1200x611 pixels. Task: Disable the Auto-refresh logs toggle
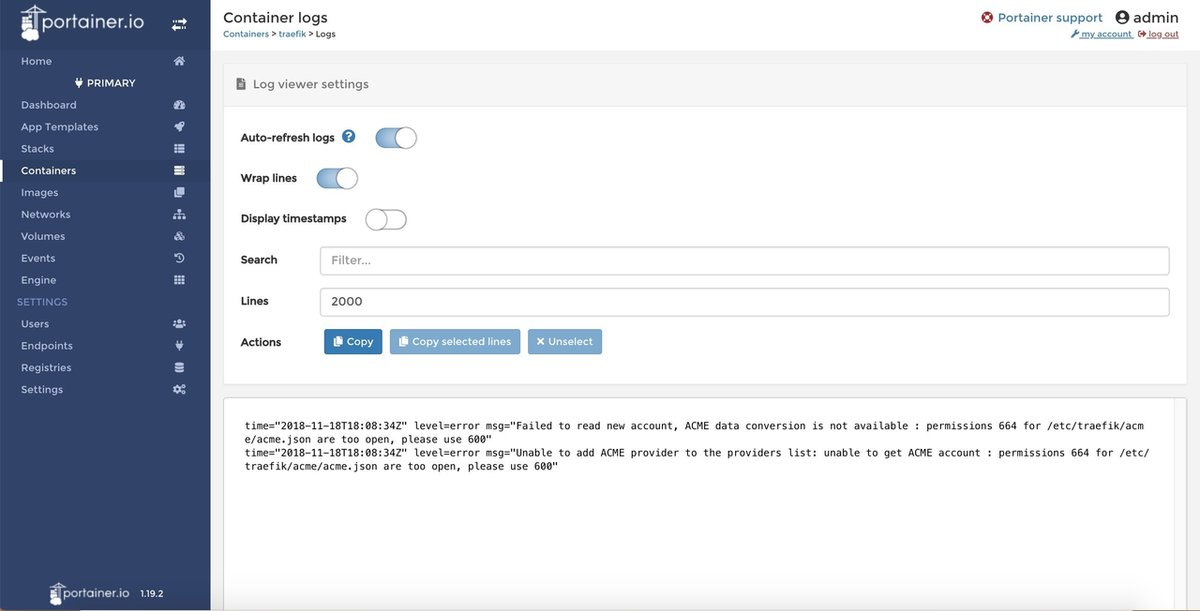pyautogui.click(x=396, y=138)
